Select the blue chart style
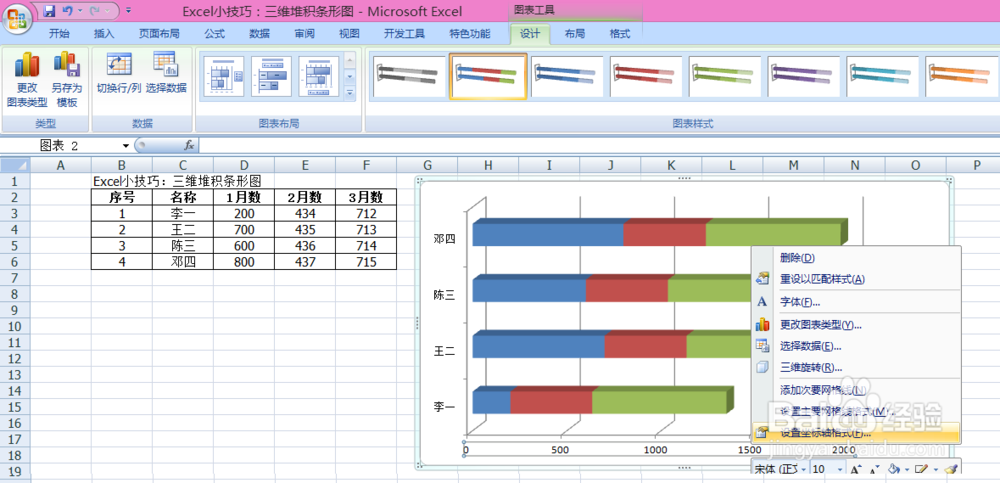 pos(567,77)
